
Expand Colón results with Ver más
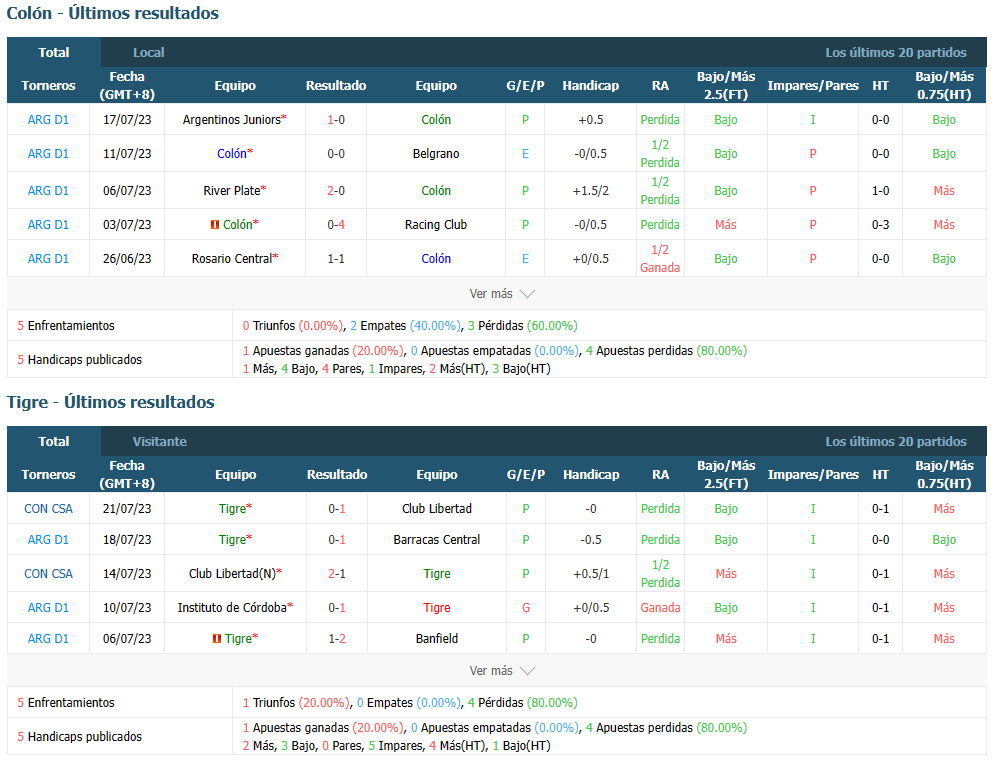pos(502,294)
